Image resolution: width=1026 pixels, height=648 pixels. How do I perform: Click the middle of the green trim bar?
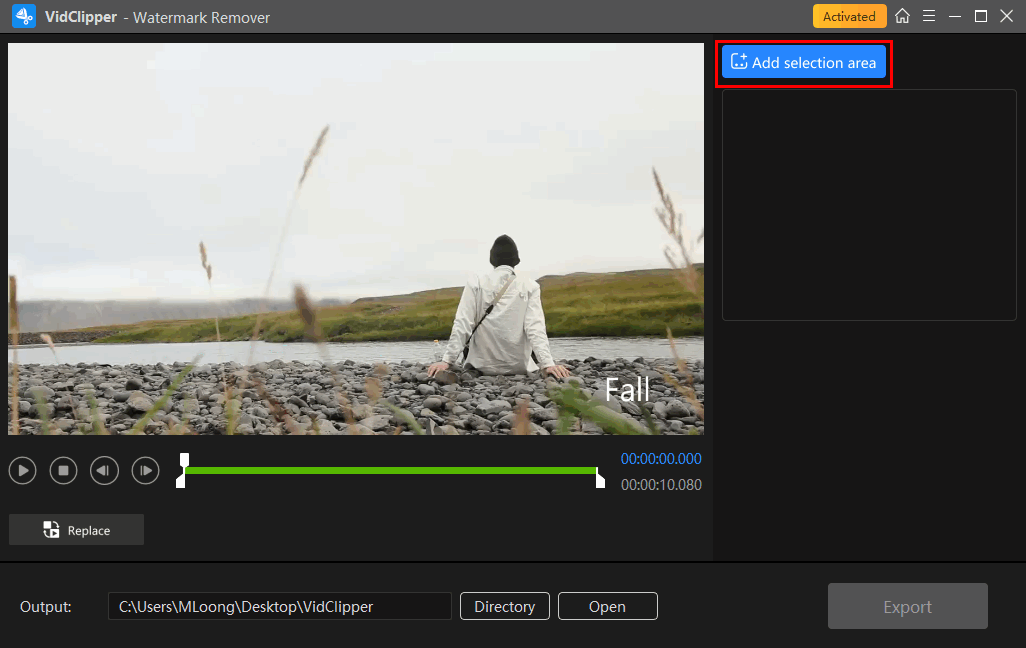391,470
